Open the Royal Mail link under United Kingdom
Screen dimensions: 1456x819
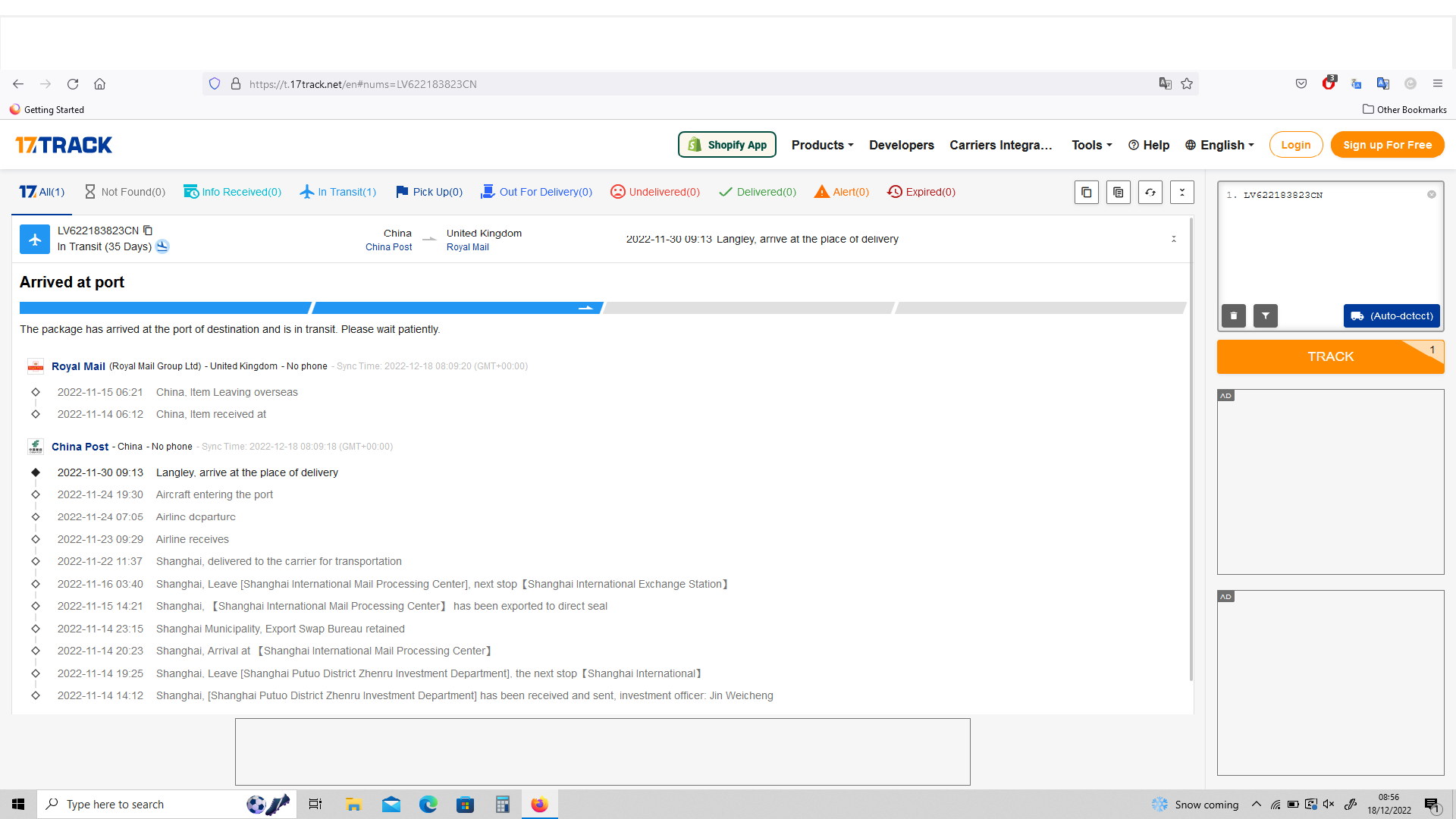click(467, 247)
